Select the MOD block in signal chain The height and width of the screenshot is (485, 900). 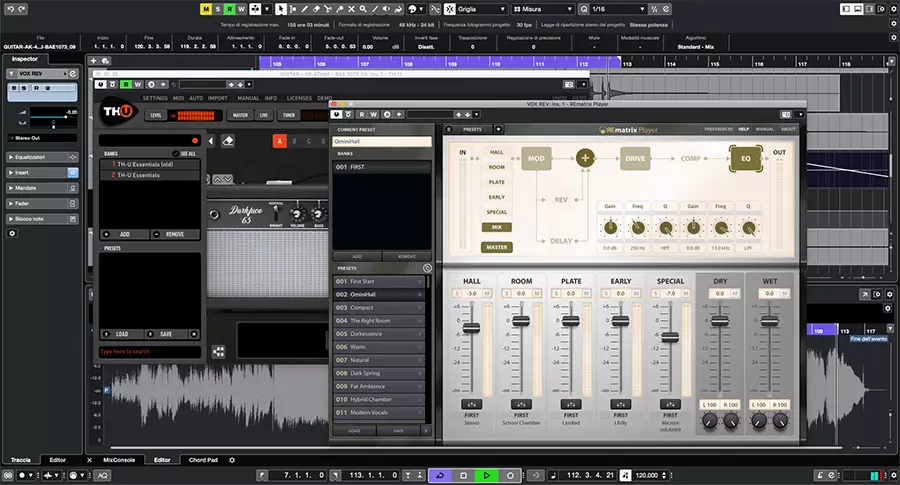(x=536, y=158)
